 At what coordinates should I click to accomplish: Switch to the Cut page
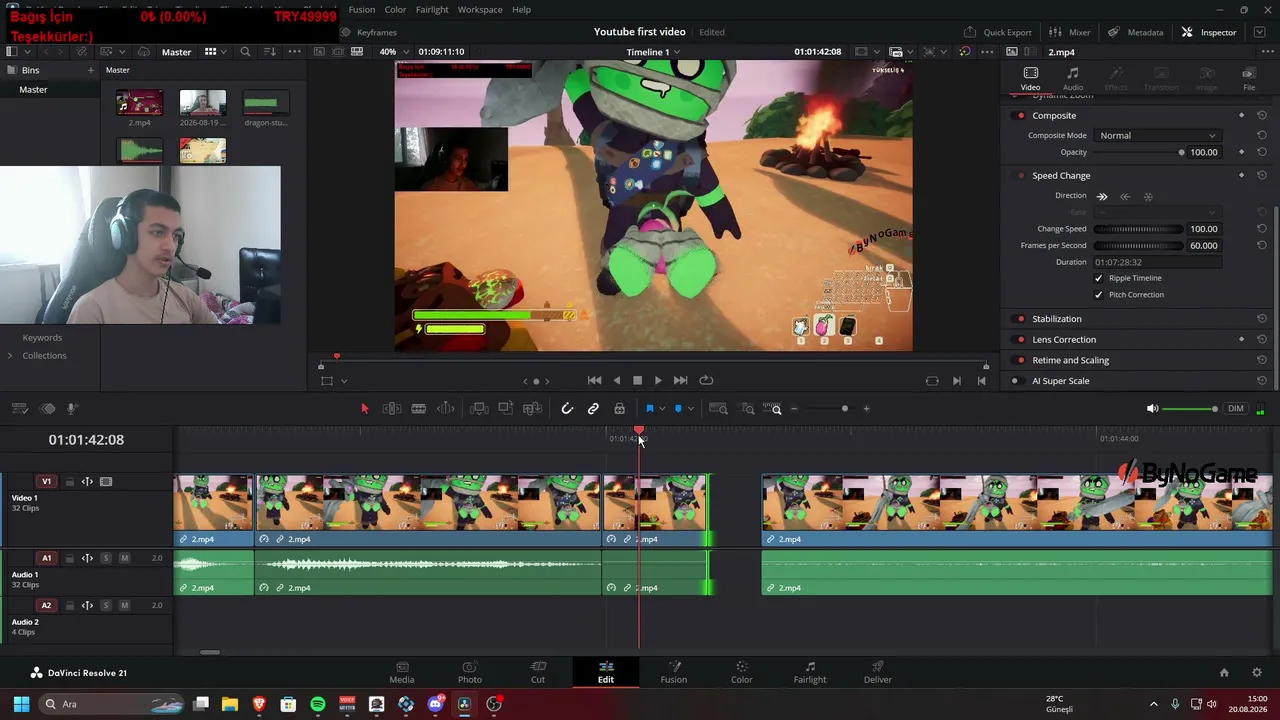pos(538,672)
